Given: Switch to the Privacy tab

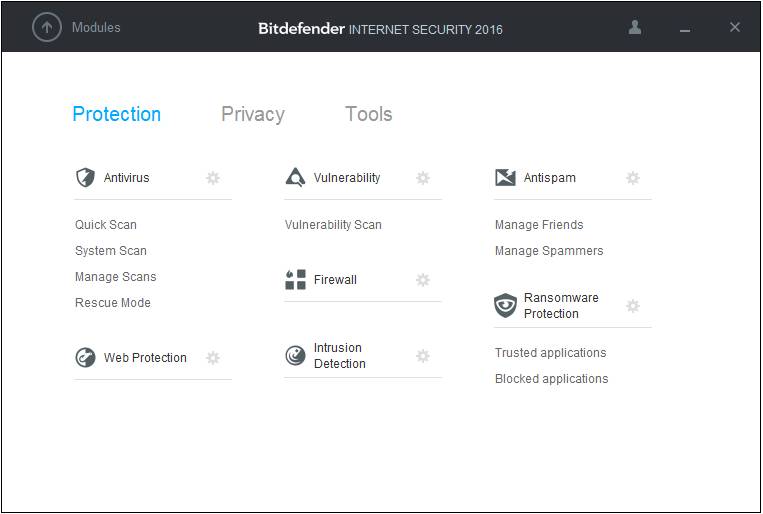Looking at the screenshot, I should [x=253, y=114].
